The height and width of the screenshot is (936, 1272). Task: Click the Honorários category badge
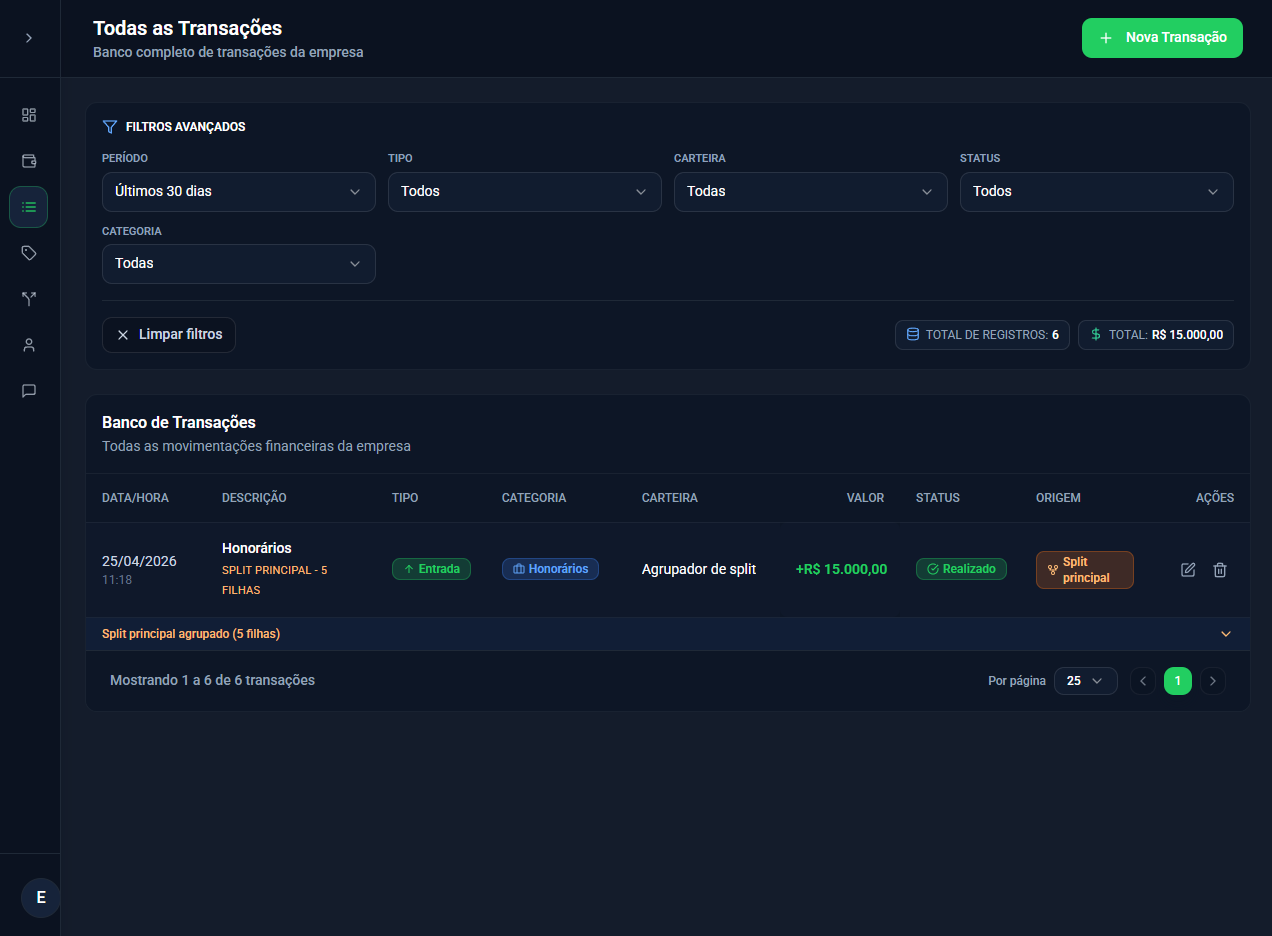click(550, 569)
